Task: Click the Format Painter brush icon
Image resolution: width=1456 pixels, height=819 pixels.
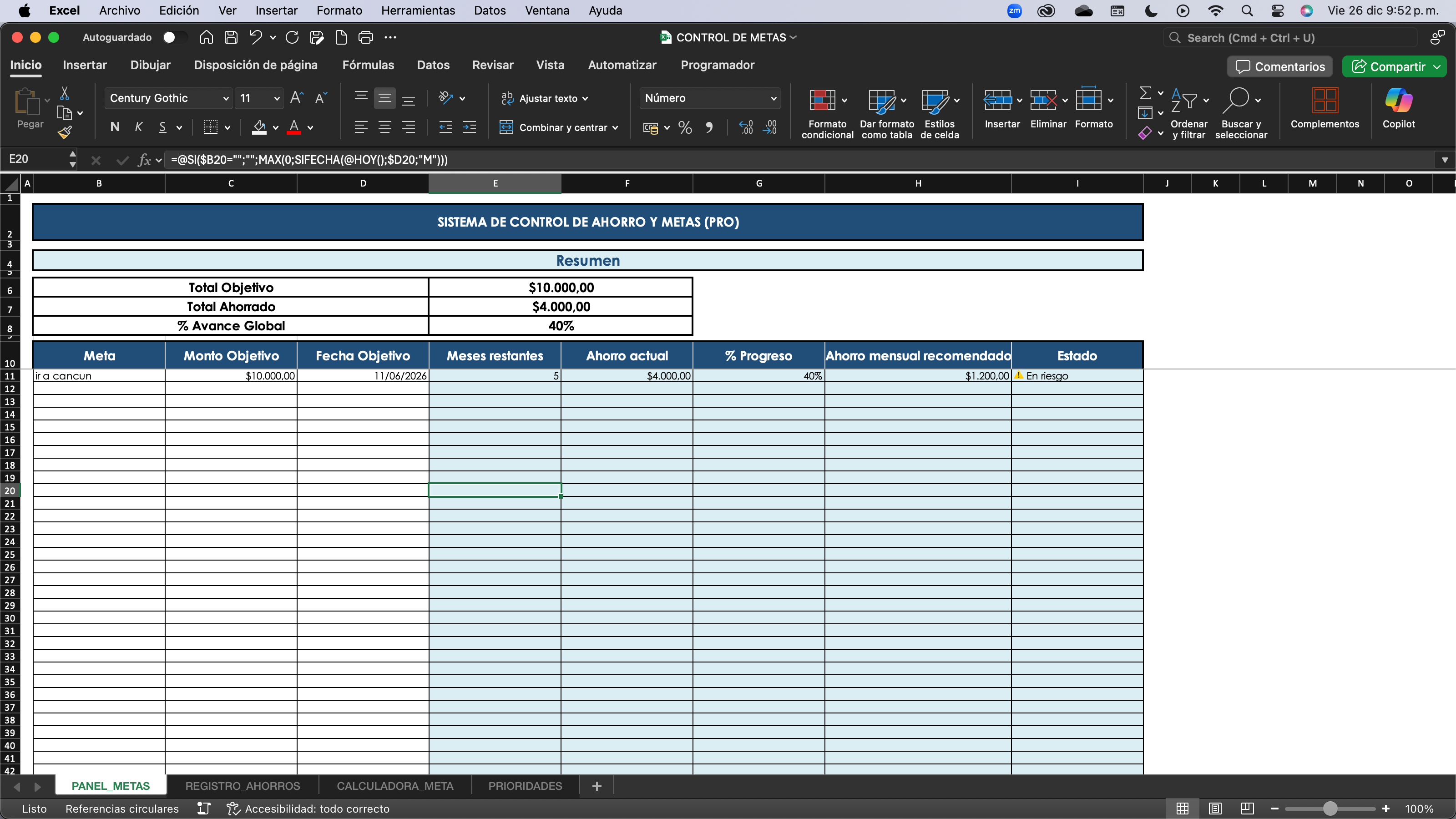Action: coord(65,133)
